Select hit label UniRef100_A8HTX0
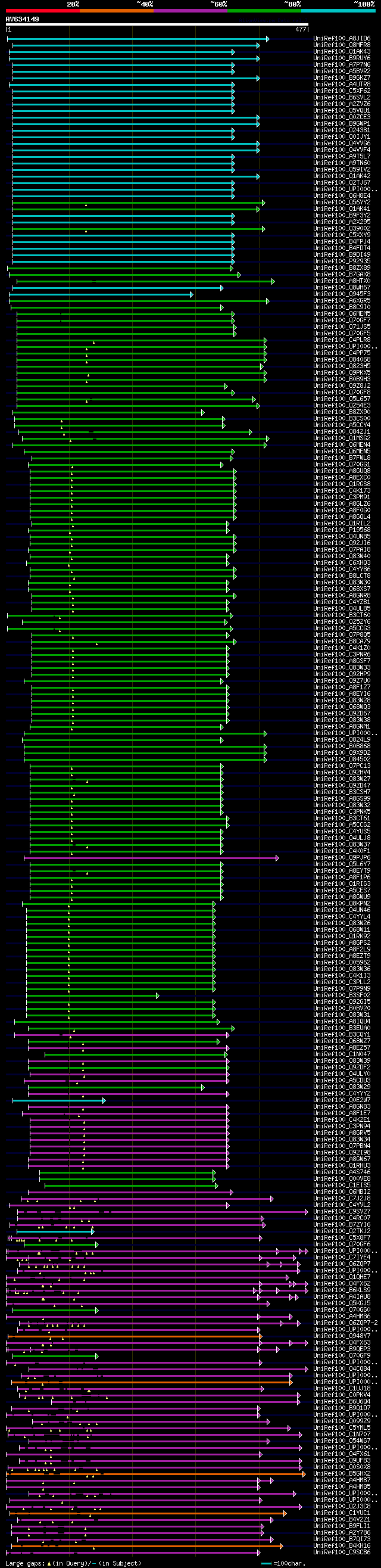This screenshot has height=1568, width=381. 342,281
